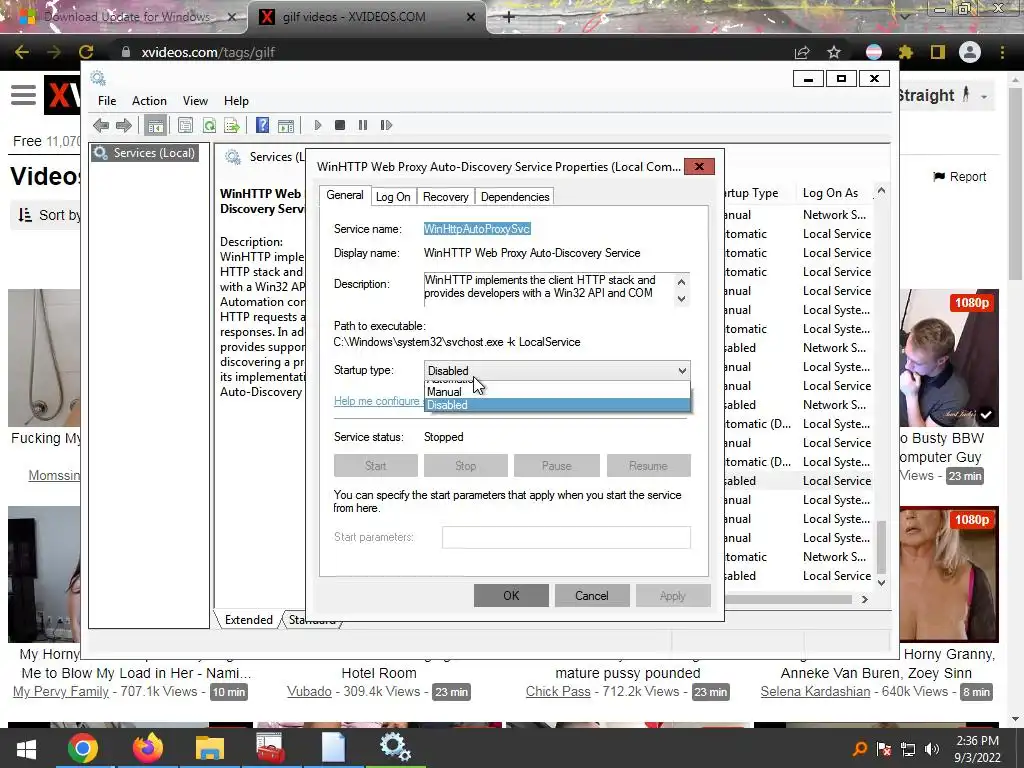Click the Apply button
Image resolution: width=1024 pixels, height=768 pixels.
(x=673, y=596)
